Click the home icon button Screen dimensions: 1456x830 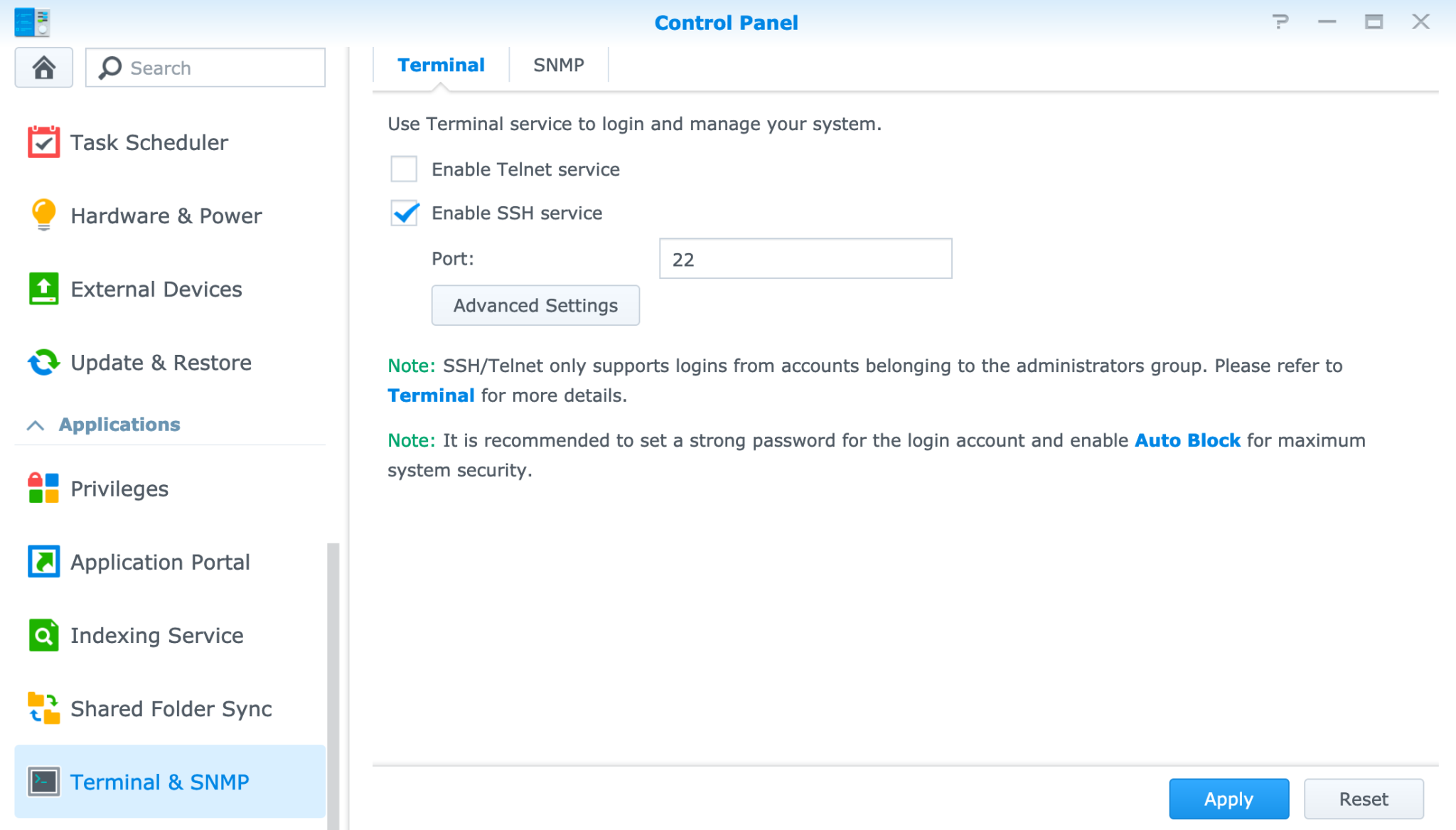43,68
